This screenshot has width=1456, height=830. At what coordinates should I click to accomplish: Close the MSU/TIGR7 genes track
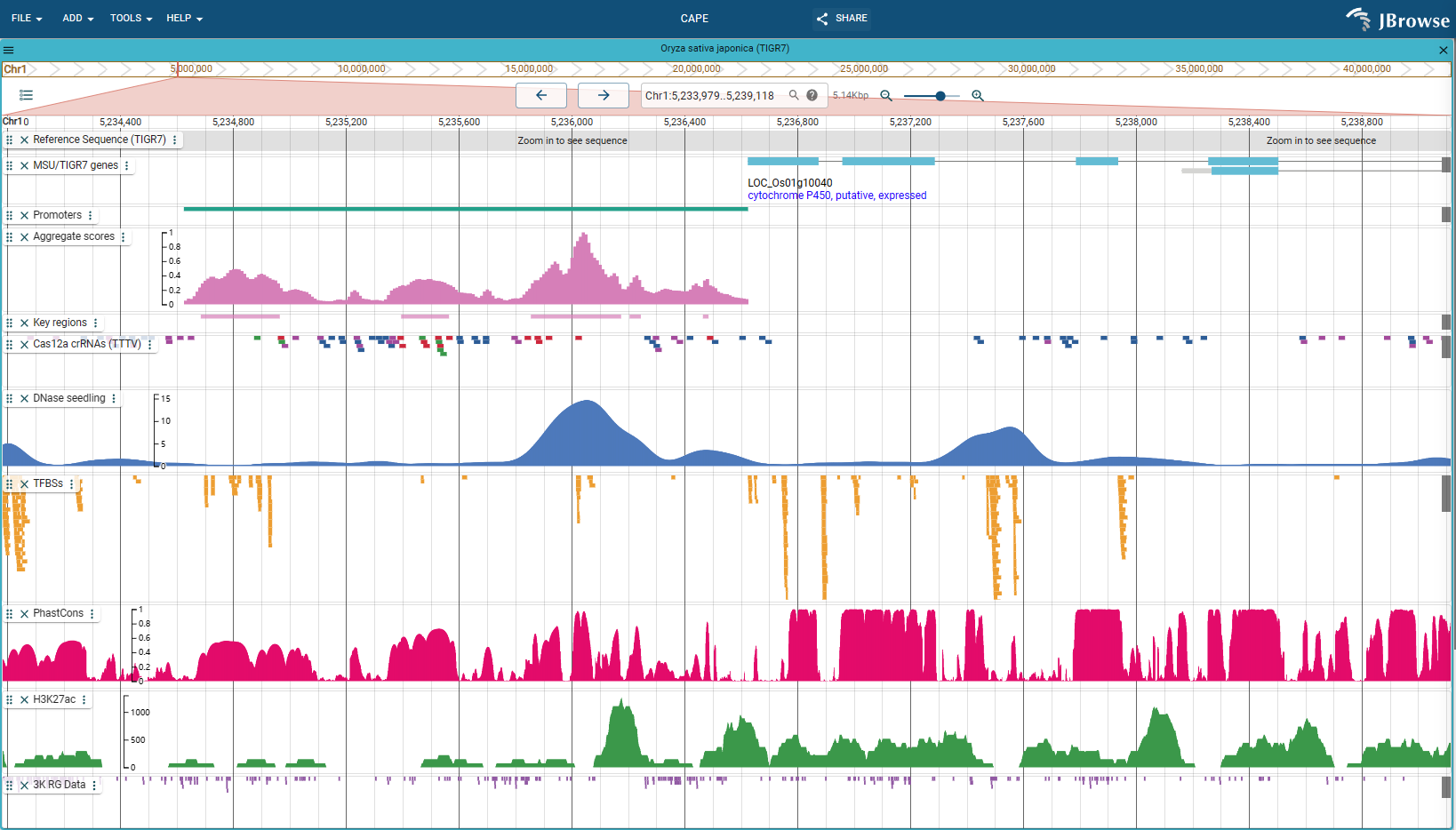point(24,166)
